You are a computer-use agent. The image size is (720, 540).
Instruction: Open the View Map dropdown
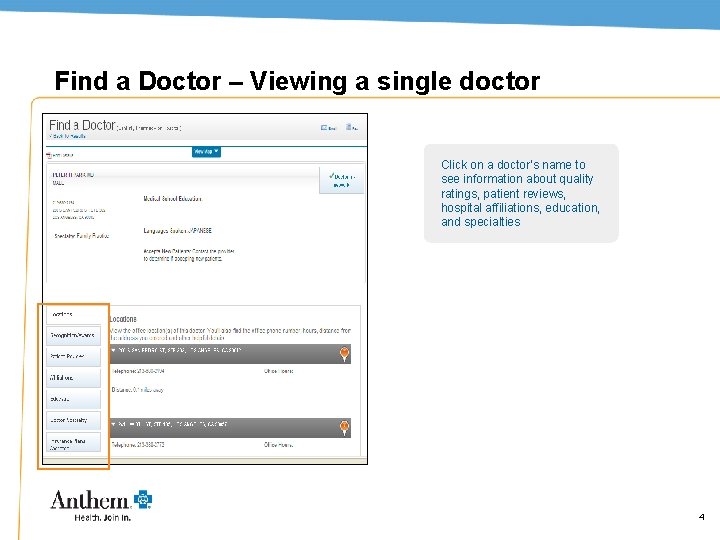pos(206,152)
